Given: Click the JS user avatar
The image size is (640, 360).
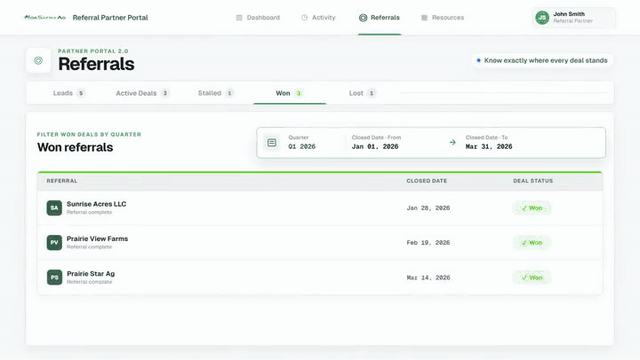Looking at the screenshot, I should click(x=542, y=18).
